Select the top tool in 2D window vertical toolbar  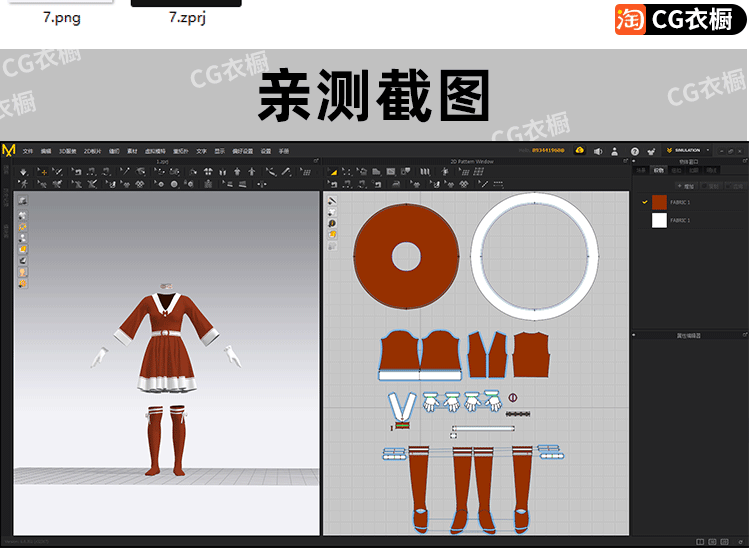pos(332,201)
